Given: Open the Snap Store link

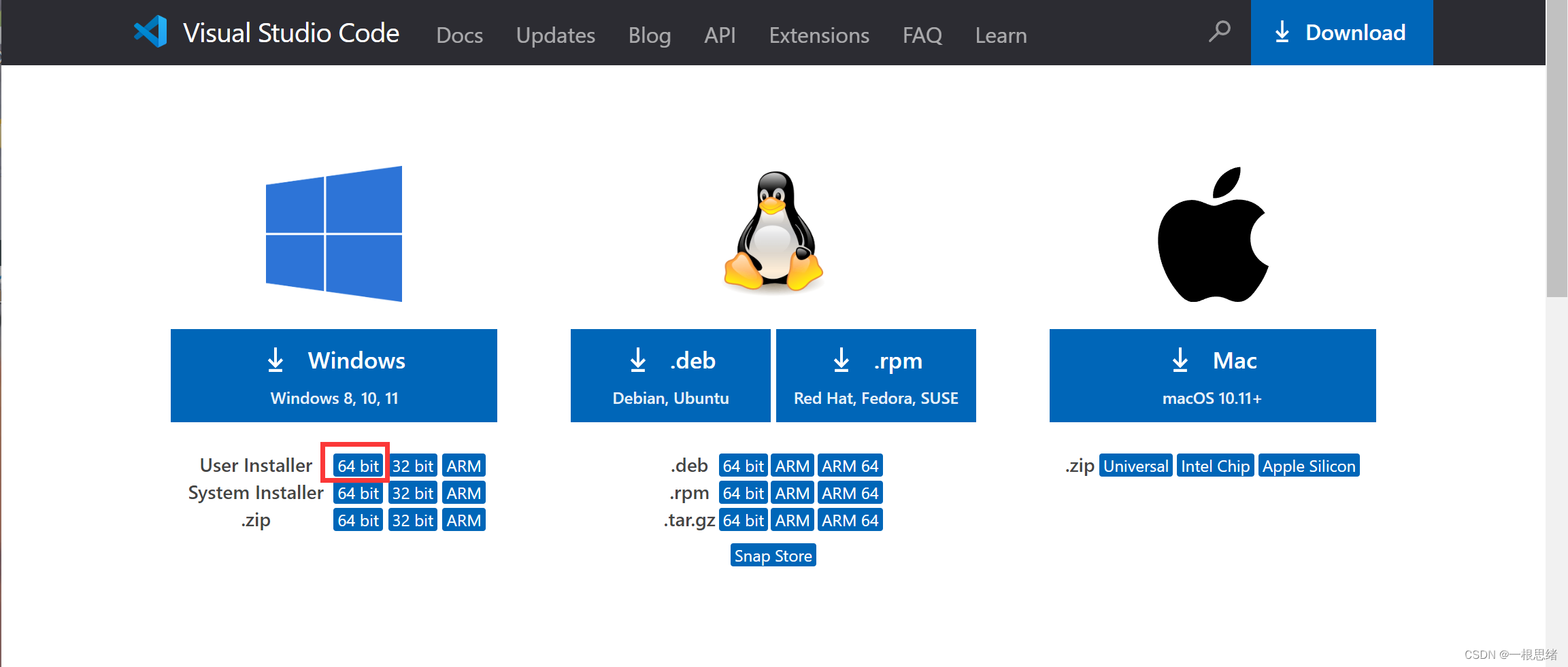Looking at the screenshot, I should (x=773, y=555).
